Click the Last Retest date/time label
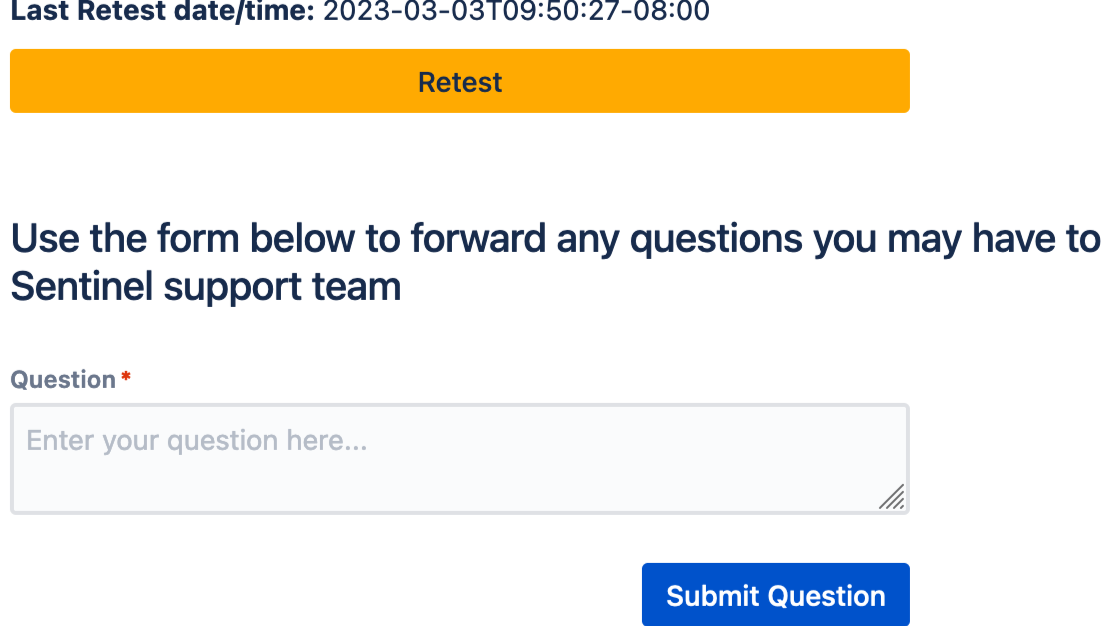 click(164, 12)
